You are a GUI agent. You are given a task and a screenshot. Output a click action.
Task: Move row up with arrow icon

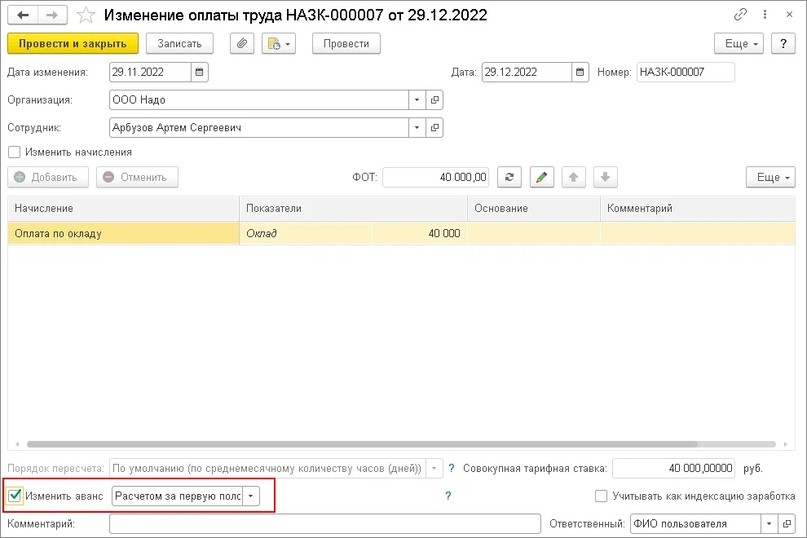pyautogui.click(x=573, y=177)
